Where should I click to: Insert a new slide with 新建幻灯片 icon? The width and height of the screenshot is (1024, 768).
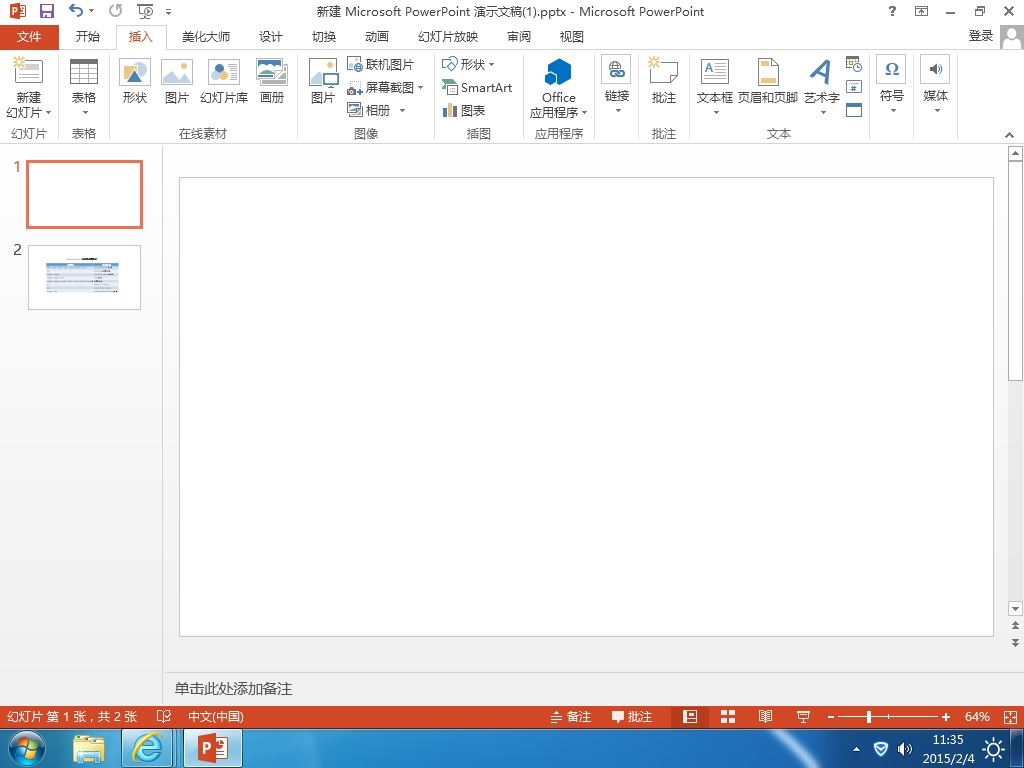point(28,72)
